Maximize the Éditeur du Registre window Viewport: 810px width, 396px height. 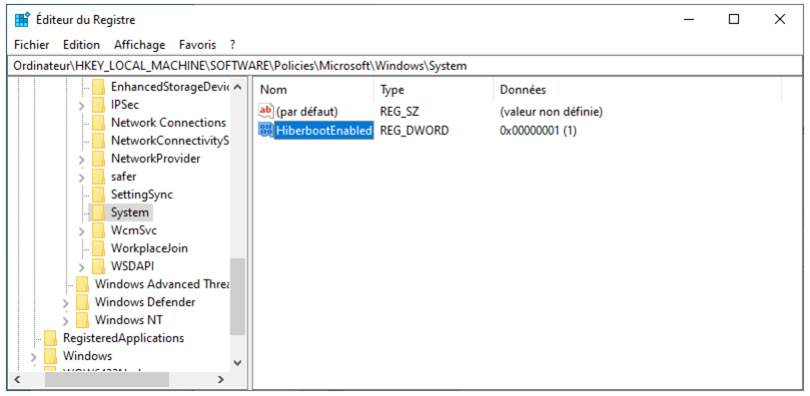click(x=734, y=20)
